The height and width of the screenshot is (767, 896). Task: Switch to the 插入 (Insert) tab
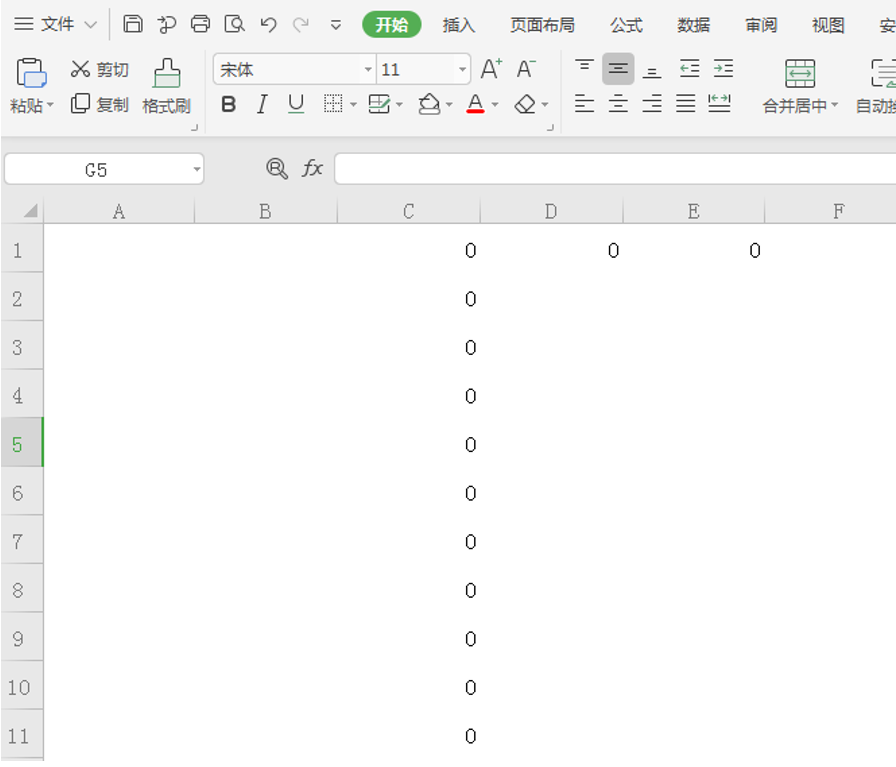tap(459, 25)
